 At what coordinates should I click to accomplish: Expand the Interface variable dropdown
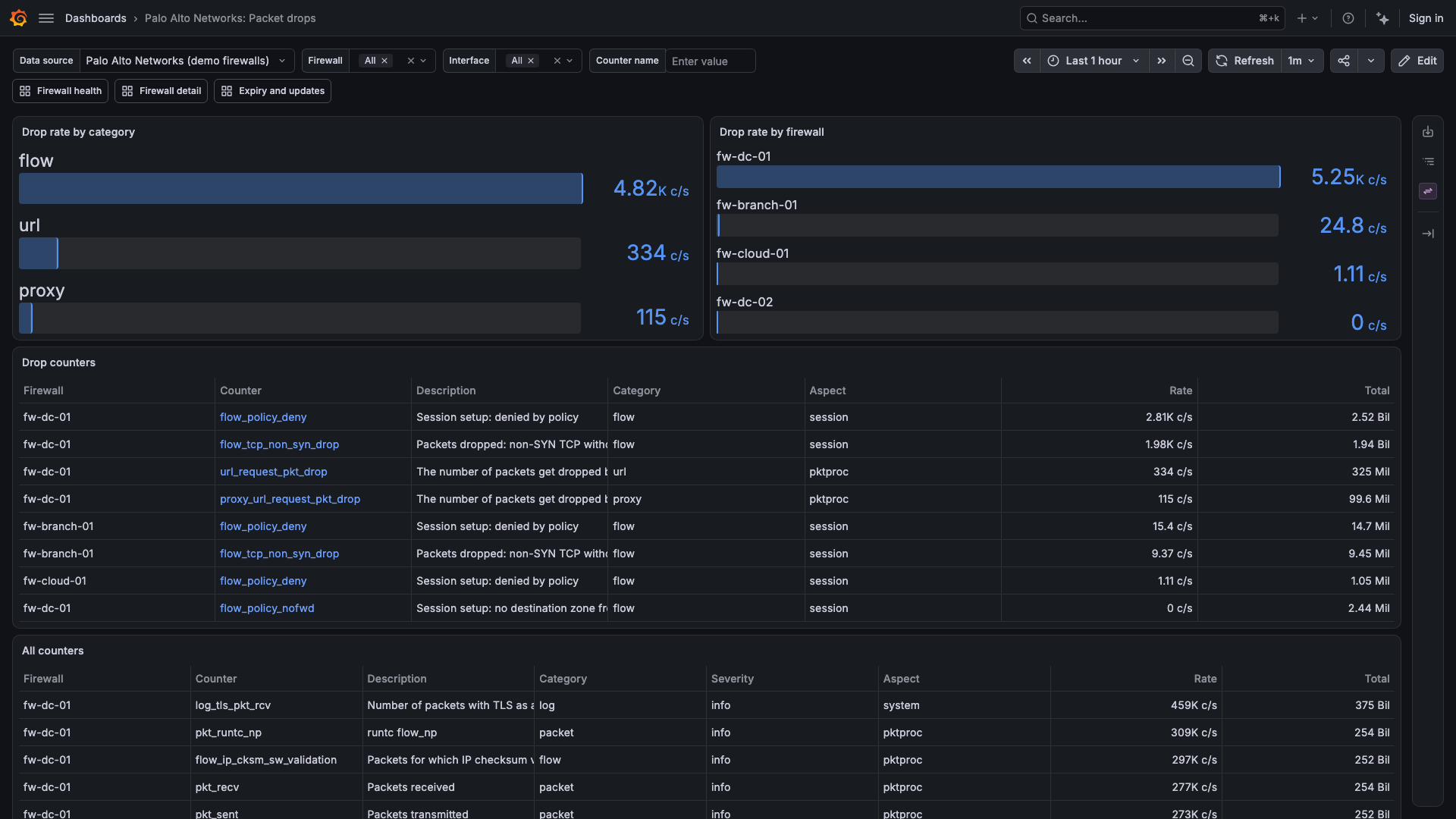coord(570,61)
